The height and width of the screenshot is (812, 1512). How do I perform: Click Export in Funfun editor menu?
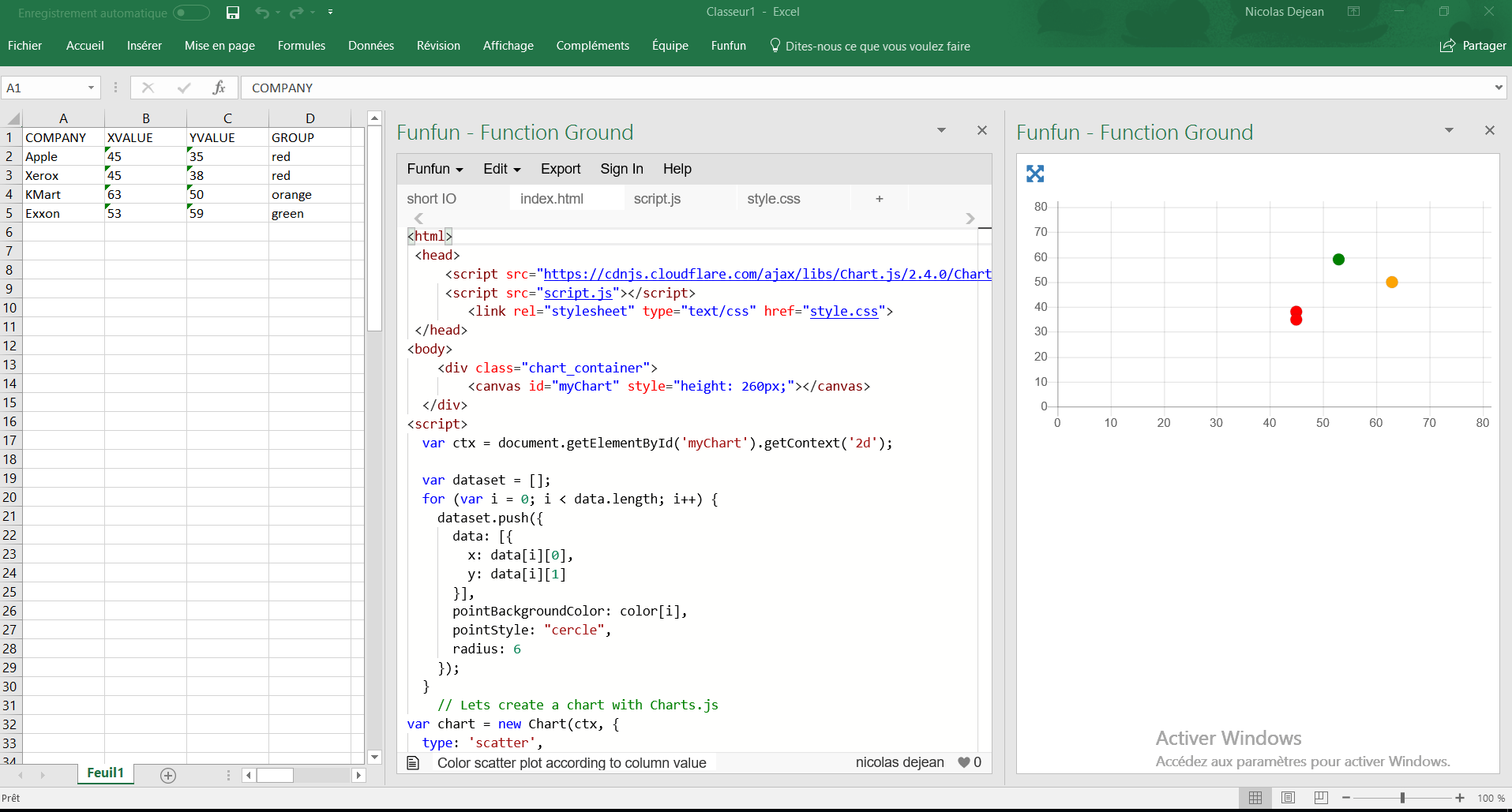click(x=561, y=169)
